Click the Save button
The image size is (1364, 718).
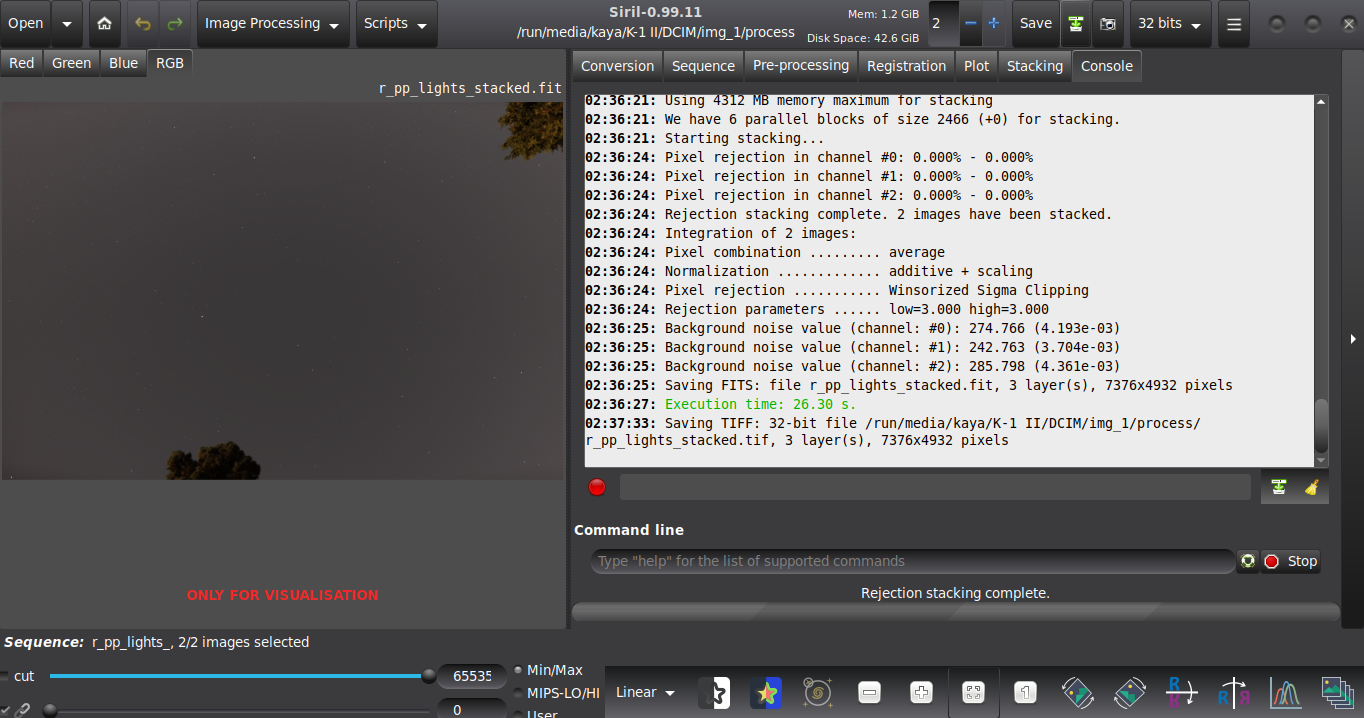pyautogui.click(x=1036, y=24)
